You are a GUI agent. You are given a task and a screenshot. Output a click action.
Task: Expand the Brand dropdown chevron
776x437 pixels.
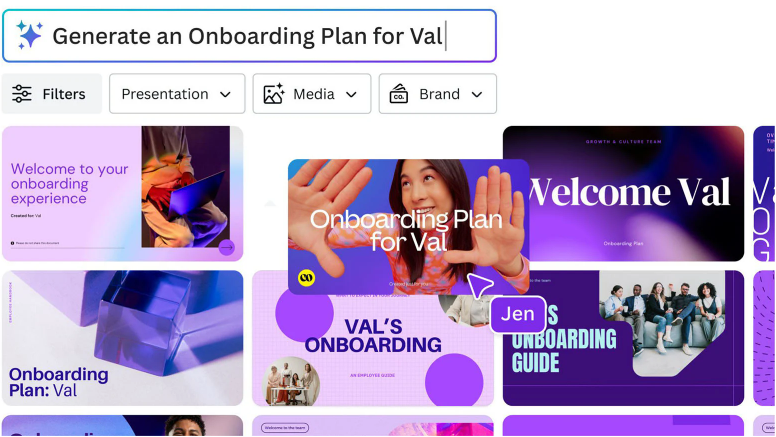(x=477, y=94)
